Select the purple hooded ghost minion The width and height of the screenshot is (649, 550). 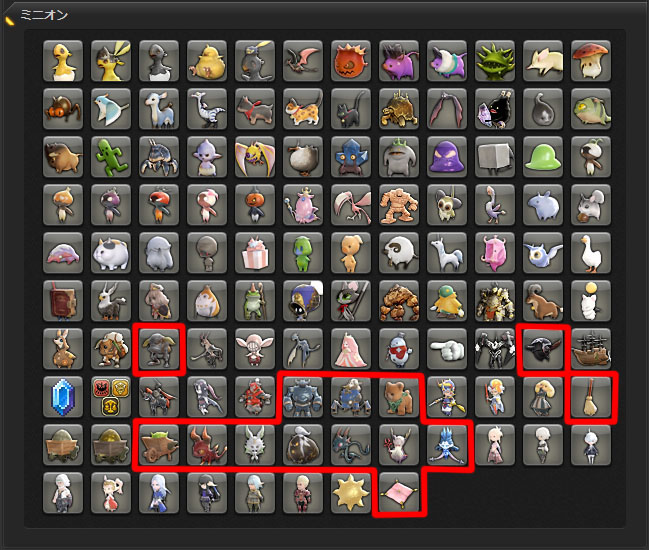(x=447, y=157)
